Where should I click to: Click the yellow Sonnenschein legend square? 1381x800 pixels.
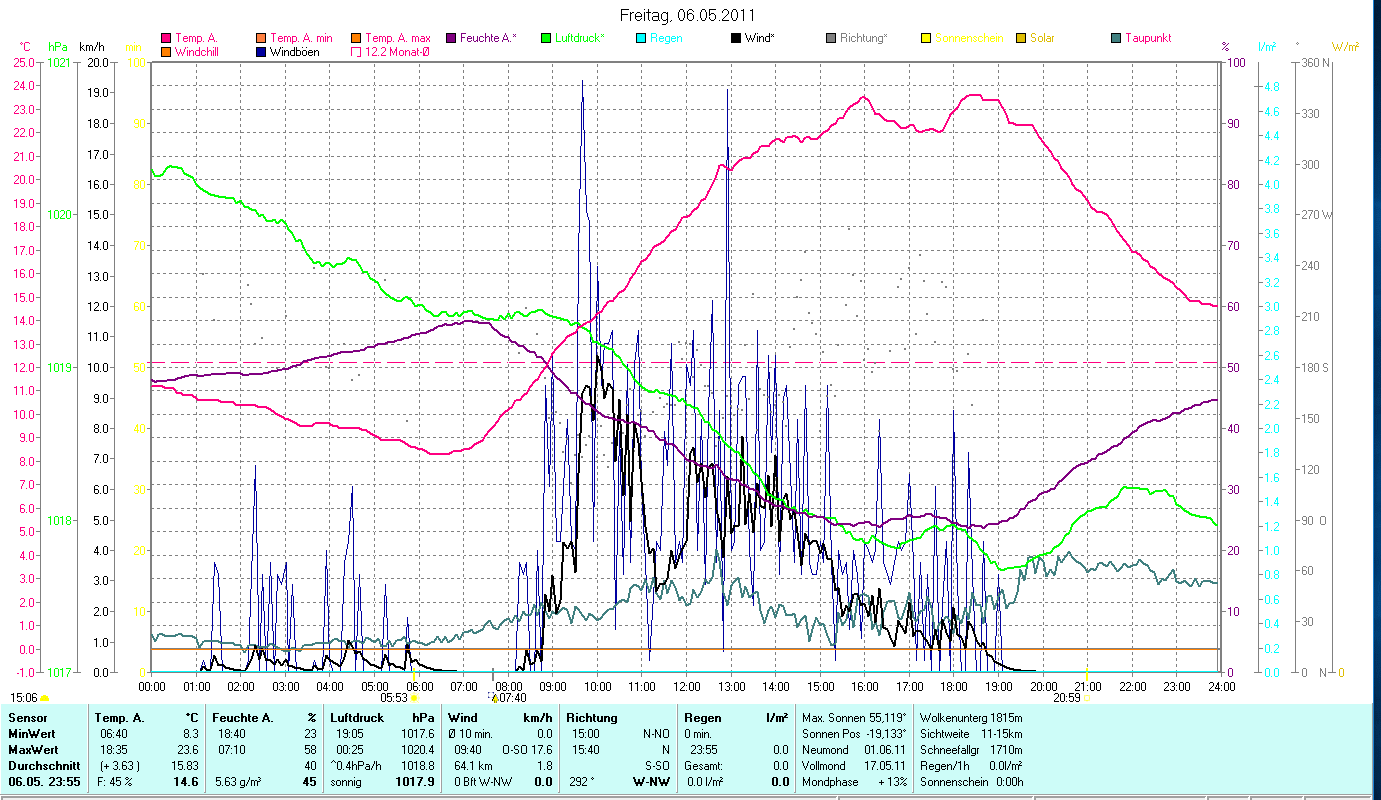click(925, 38)
